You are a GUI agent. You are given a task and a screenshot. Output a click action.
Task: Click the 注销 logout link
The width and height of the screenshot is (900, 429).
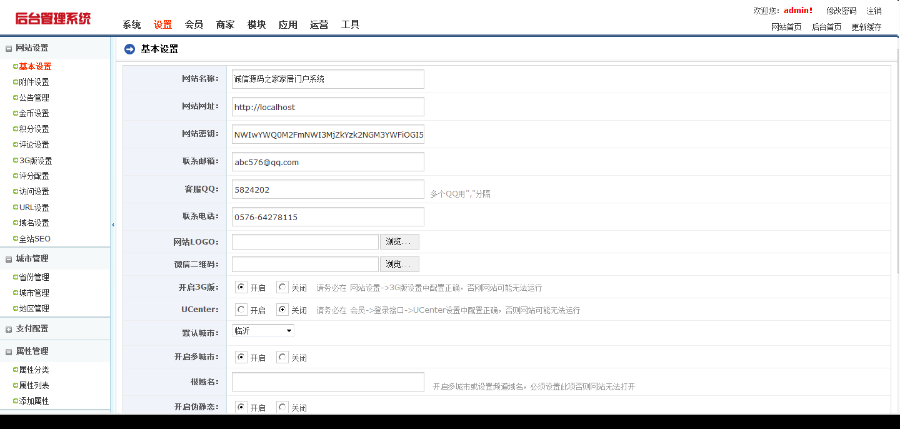(874, 10)
